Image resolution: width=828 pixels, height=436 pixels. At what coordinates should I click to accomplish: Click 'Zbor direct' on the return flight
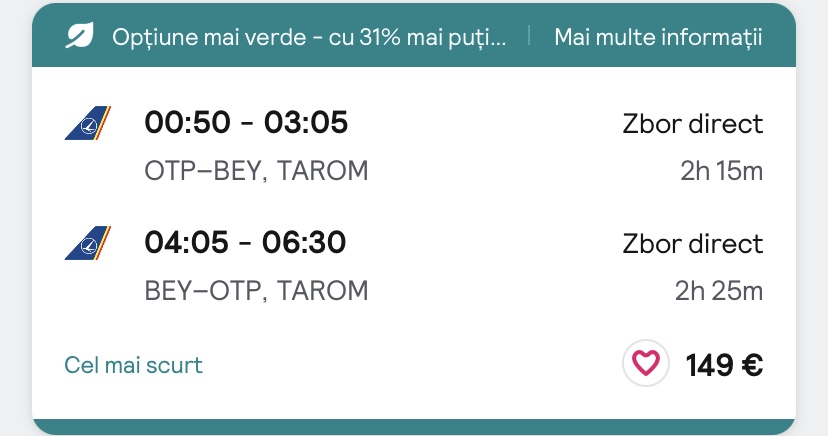point(693,244)
